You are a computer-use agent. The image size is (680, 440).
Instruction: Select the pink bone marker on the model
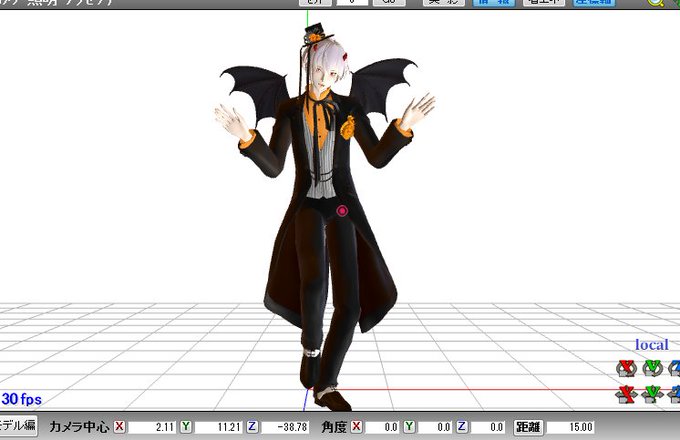tap(342, 211)
